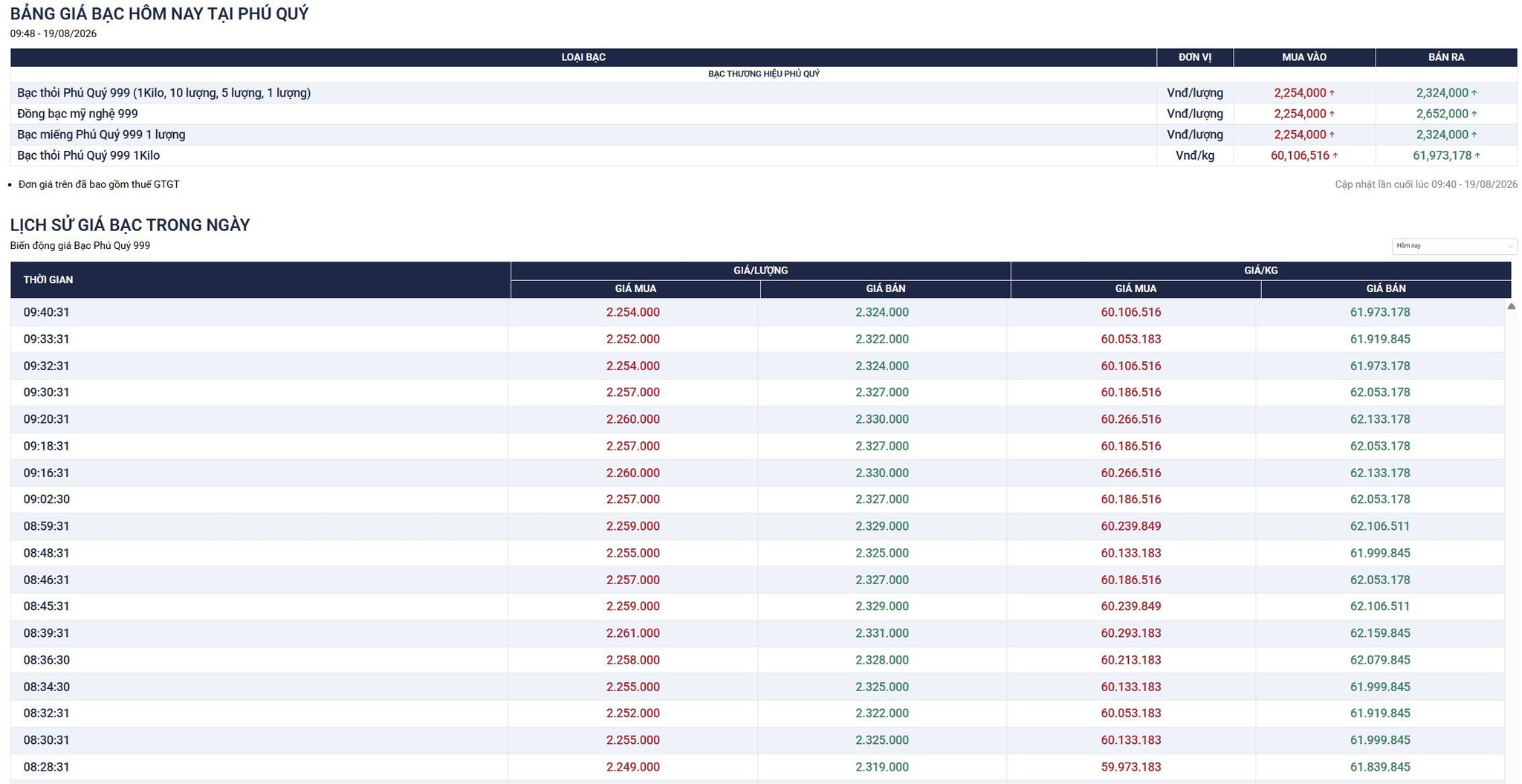
Task: Click sell price "2.319.000" in the 08:28:31 row
Action: click(x=882, y=767)
